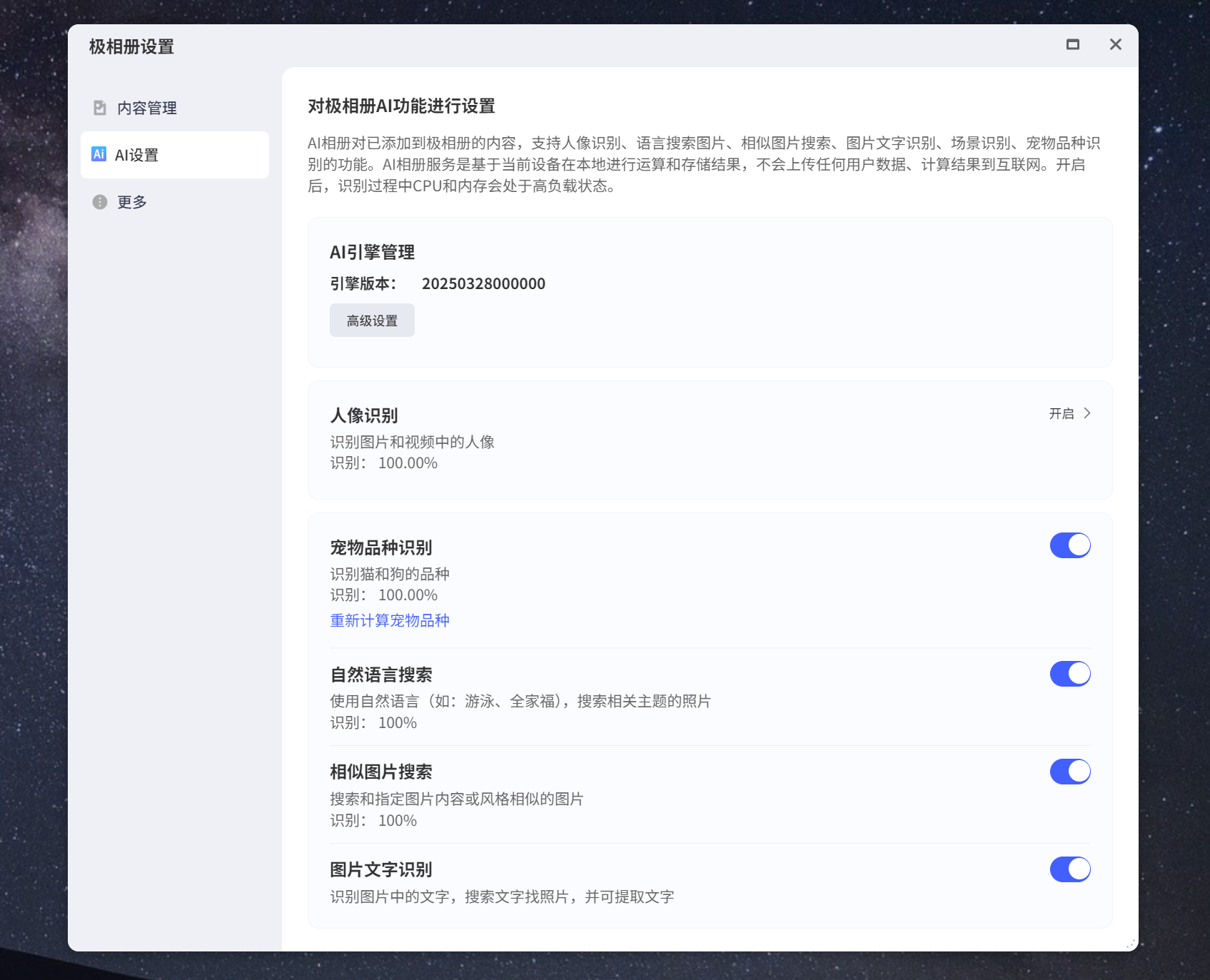Click 识别图片和视频中的人像 description
Screen dimensions: 1210x980
[x=412, y=442]
